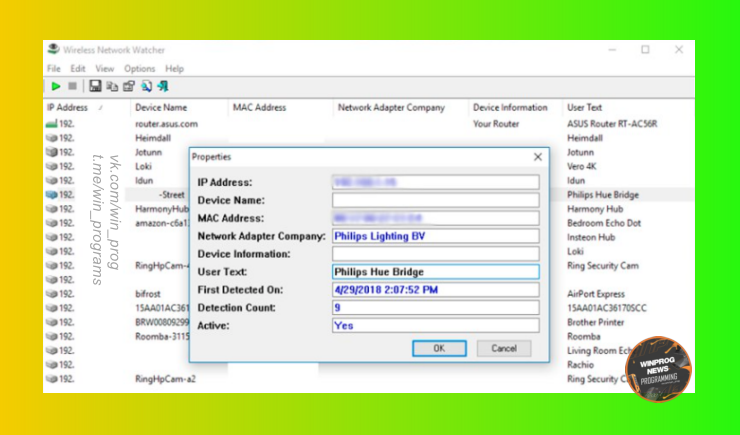Sort by the User Text column header

click(x=584, y=108)
